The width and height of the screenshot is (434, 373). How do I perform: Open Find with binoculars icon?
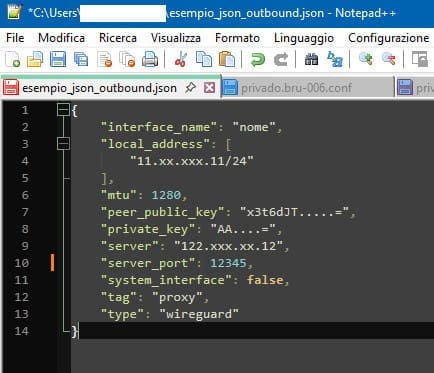click(311, 60)
